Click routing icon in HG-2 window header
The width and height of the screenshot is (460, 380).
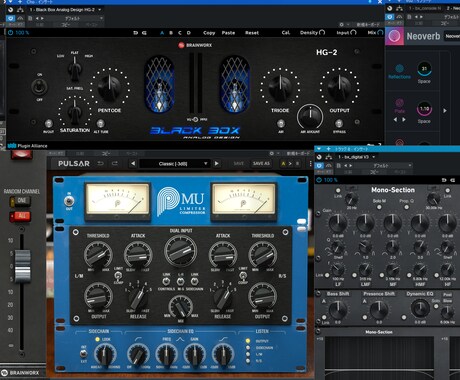coord(20,10)
